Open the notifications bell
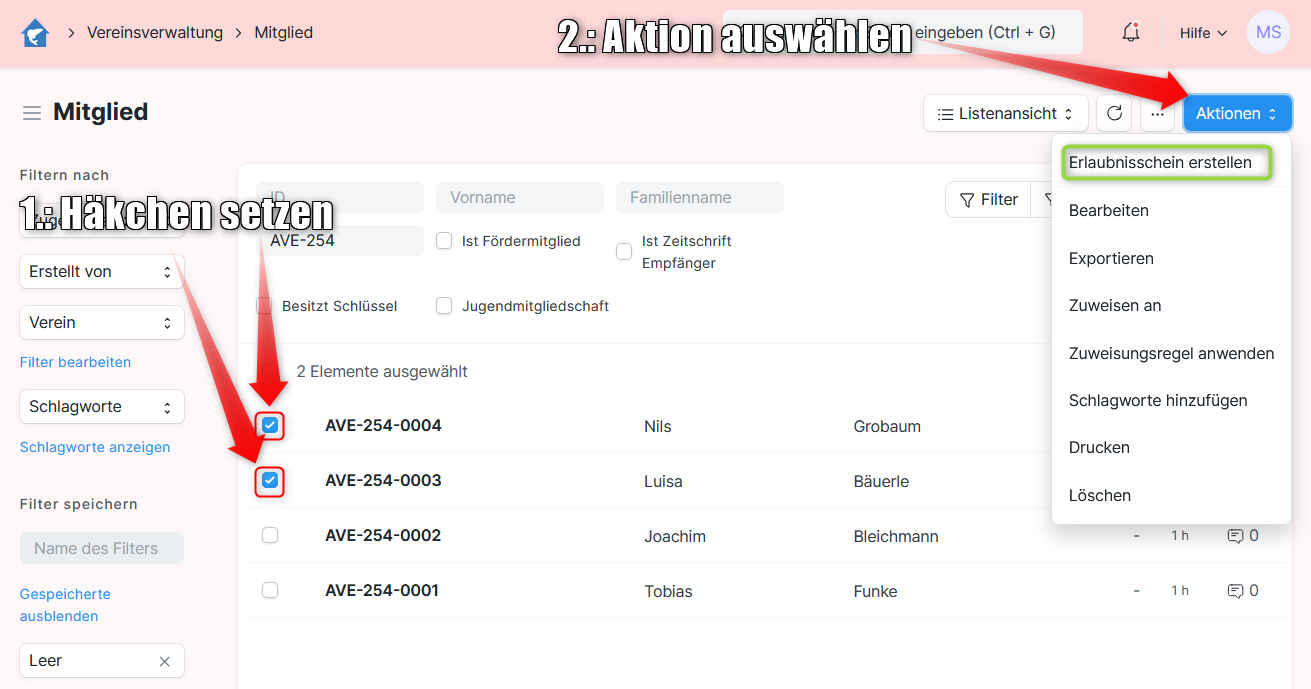 [1130, 33]
